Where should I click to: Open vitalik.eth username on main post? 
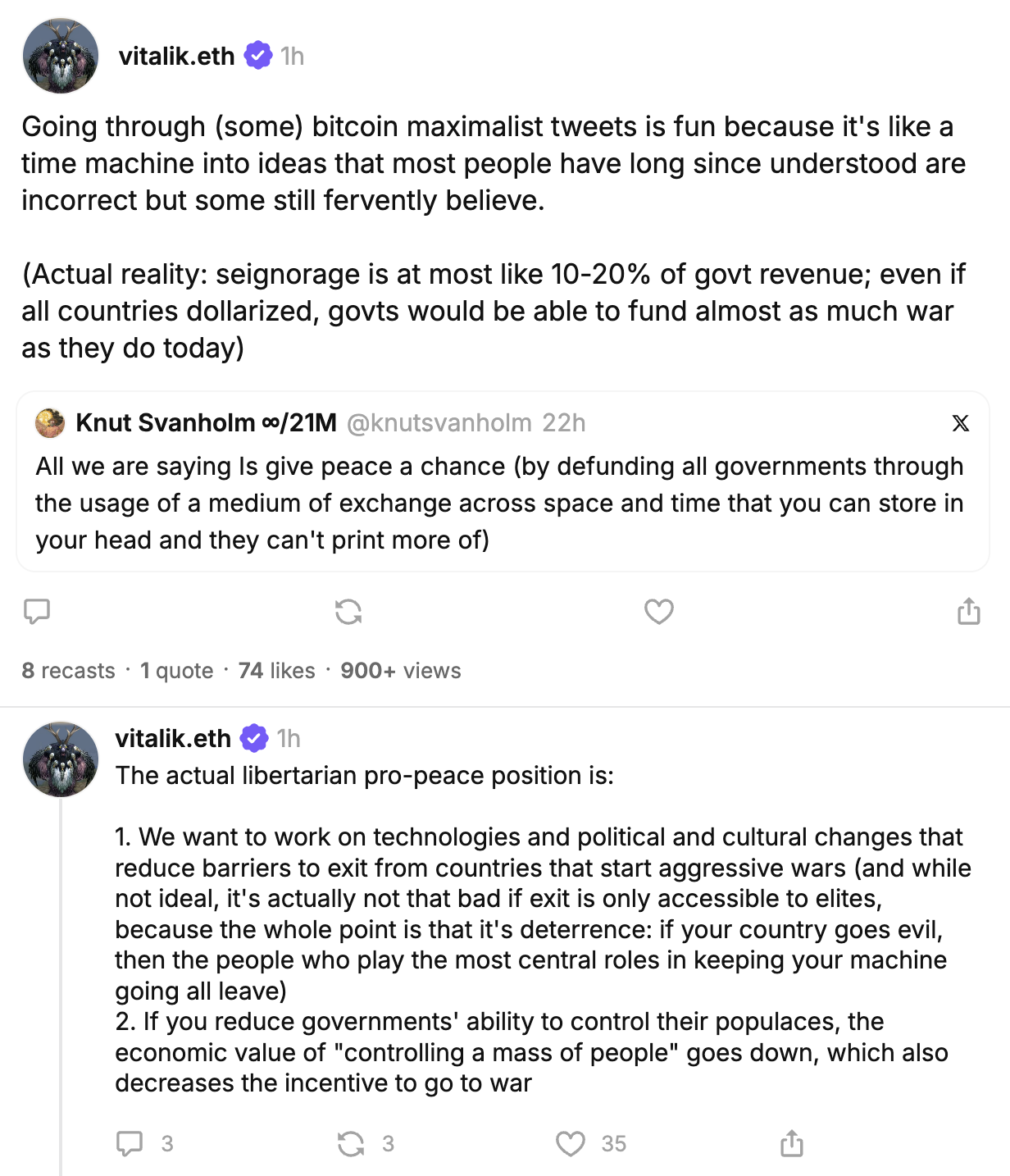[x=176, y=56]
